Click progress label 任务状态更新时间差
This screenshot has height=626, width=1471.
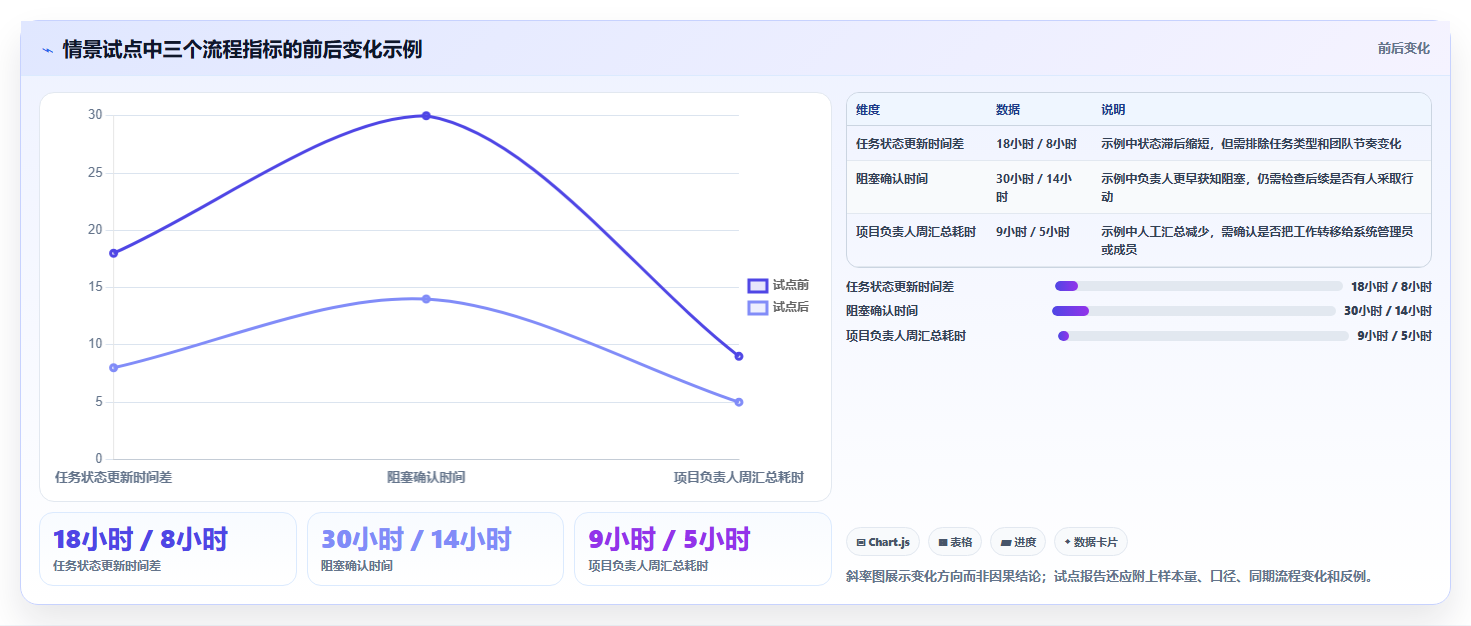point(900,286)
